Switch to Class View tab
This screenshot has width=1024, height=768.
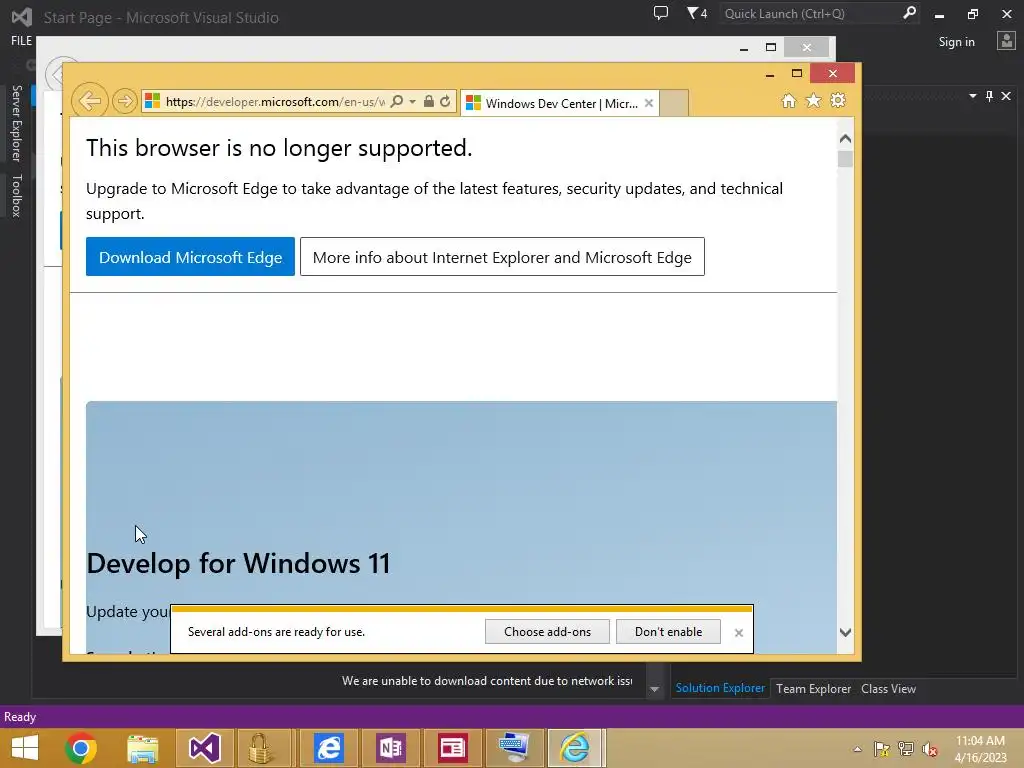(888, 689)
